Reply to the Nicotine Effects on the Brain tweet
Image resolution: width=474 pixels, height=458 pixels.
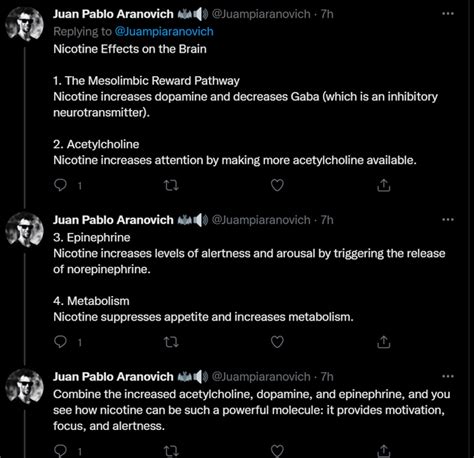(60, 185)
